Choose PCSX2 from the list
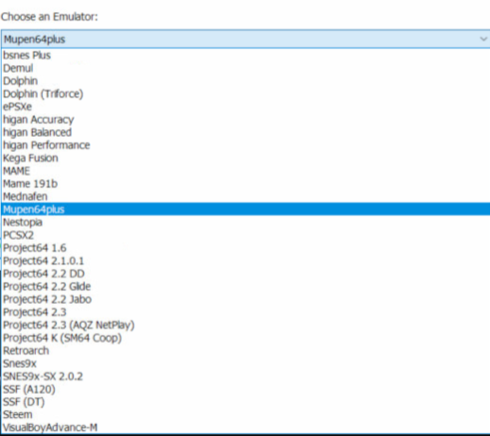490x436 pixels. 246,235
